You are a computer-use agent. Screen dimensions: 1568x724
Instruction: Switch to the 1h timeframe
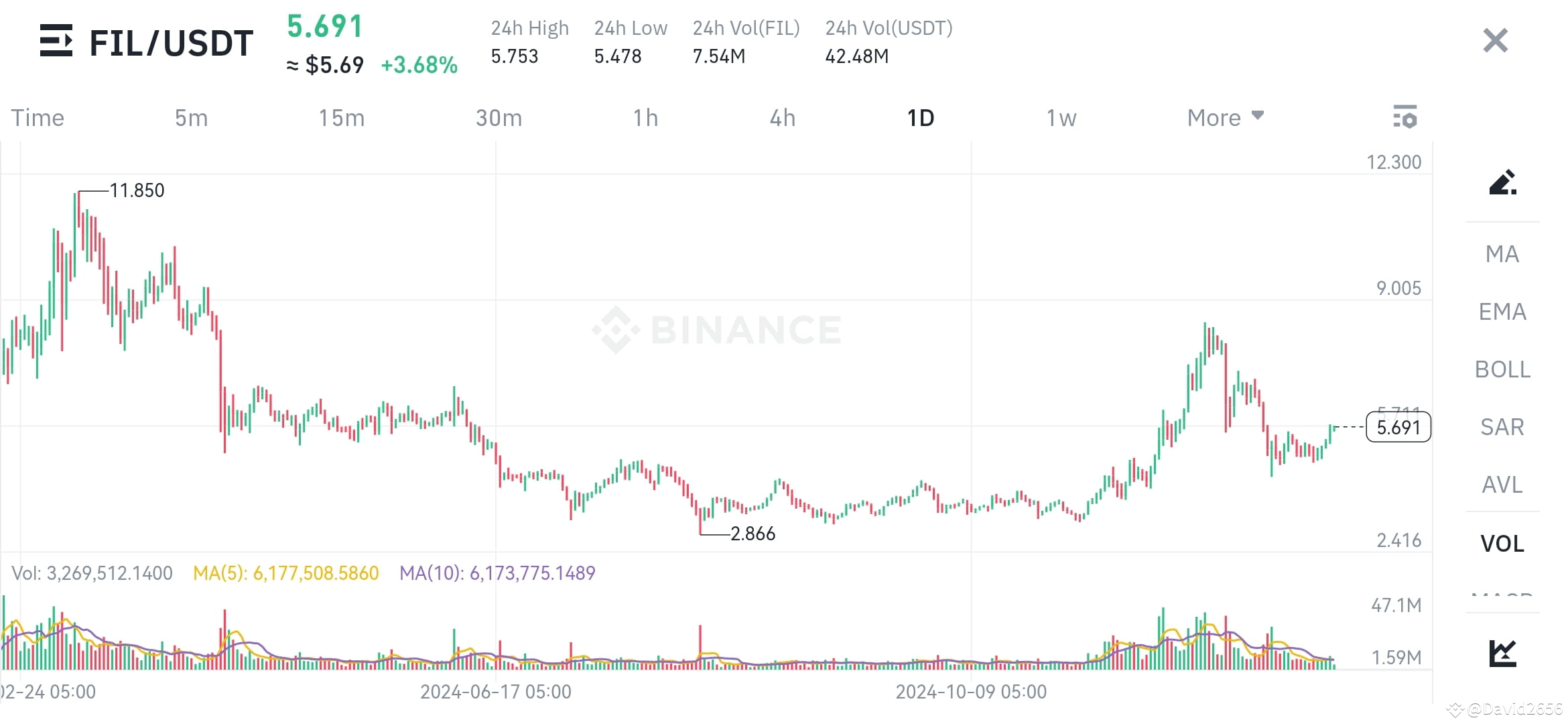pos(645,117)
